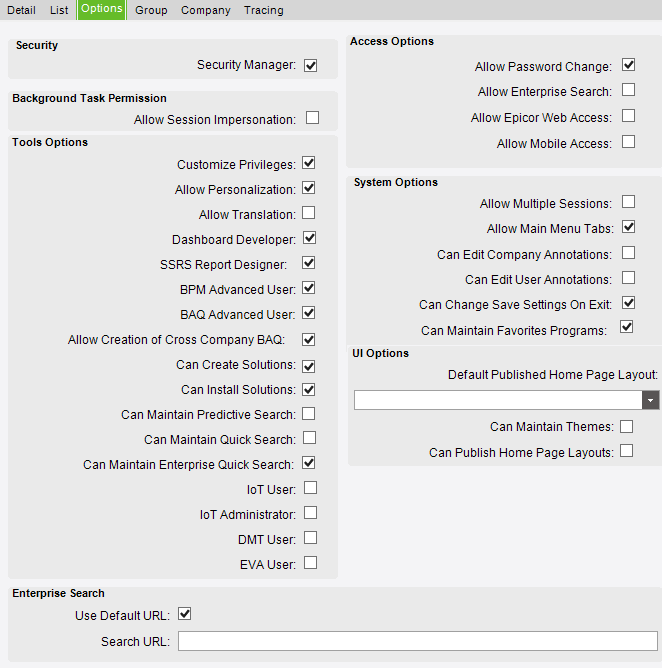The width and height of the screenshot is (662, 668).
Task: Enable Can Publish Home Page Layouts
Action: point(626,451)
